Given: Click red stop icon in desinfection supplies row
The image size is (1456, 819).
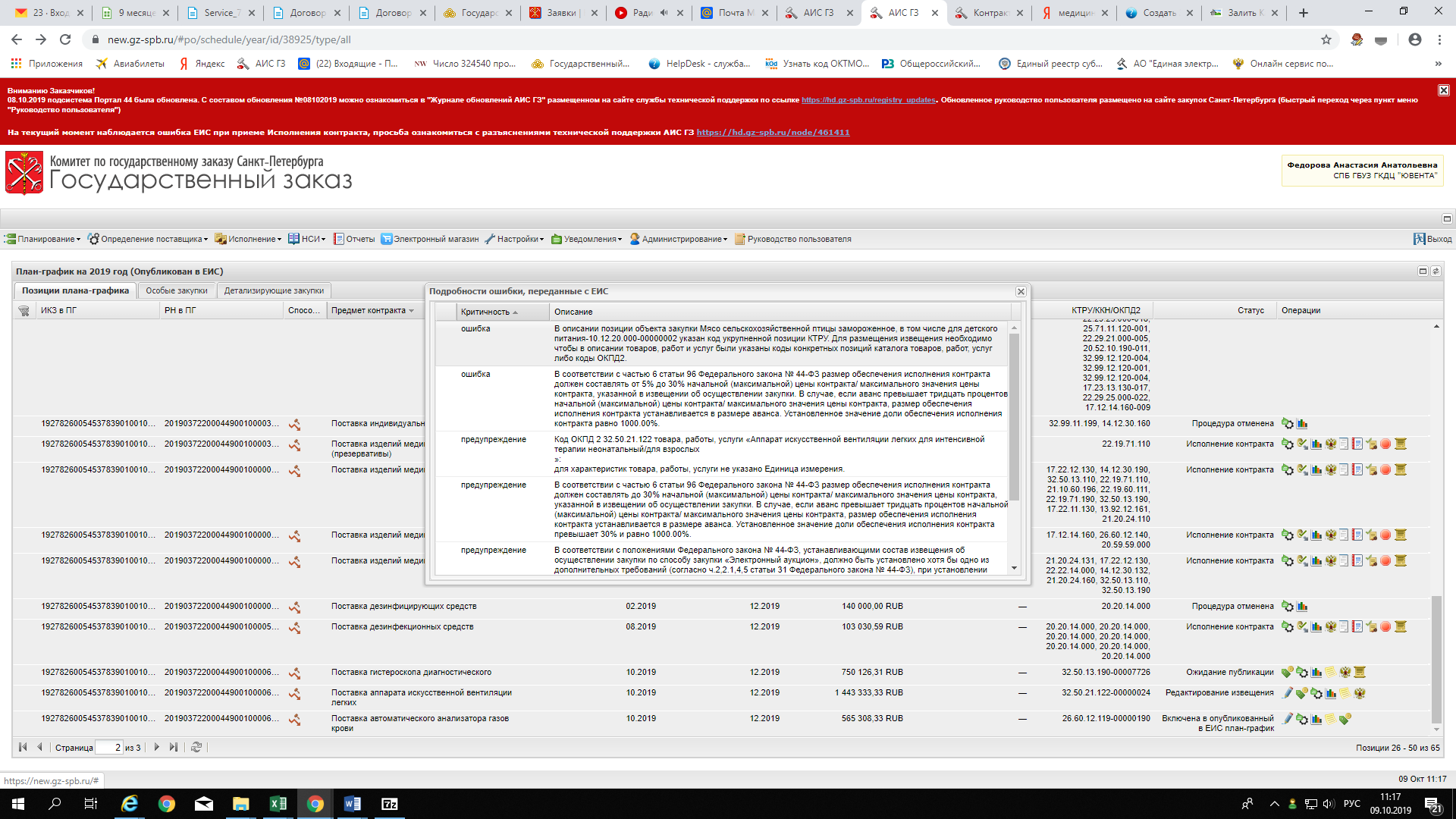Looking at the screenshot, I should click(x=1385, y=627).
